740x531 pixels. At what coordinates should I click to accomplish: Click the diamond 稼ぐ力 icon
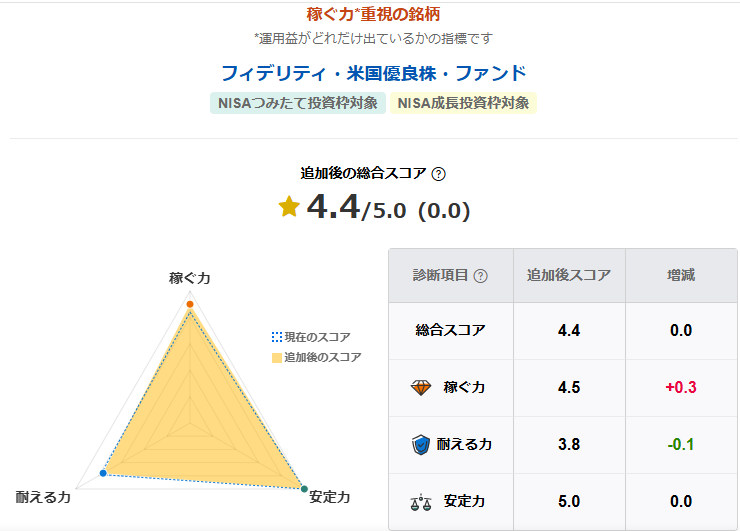click(421, 387)
